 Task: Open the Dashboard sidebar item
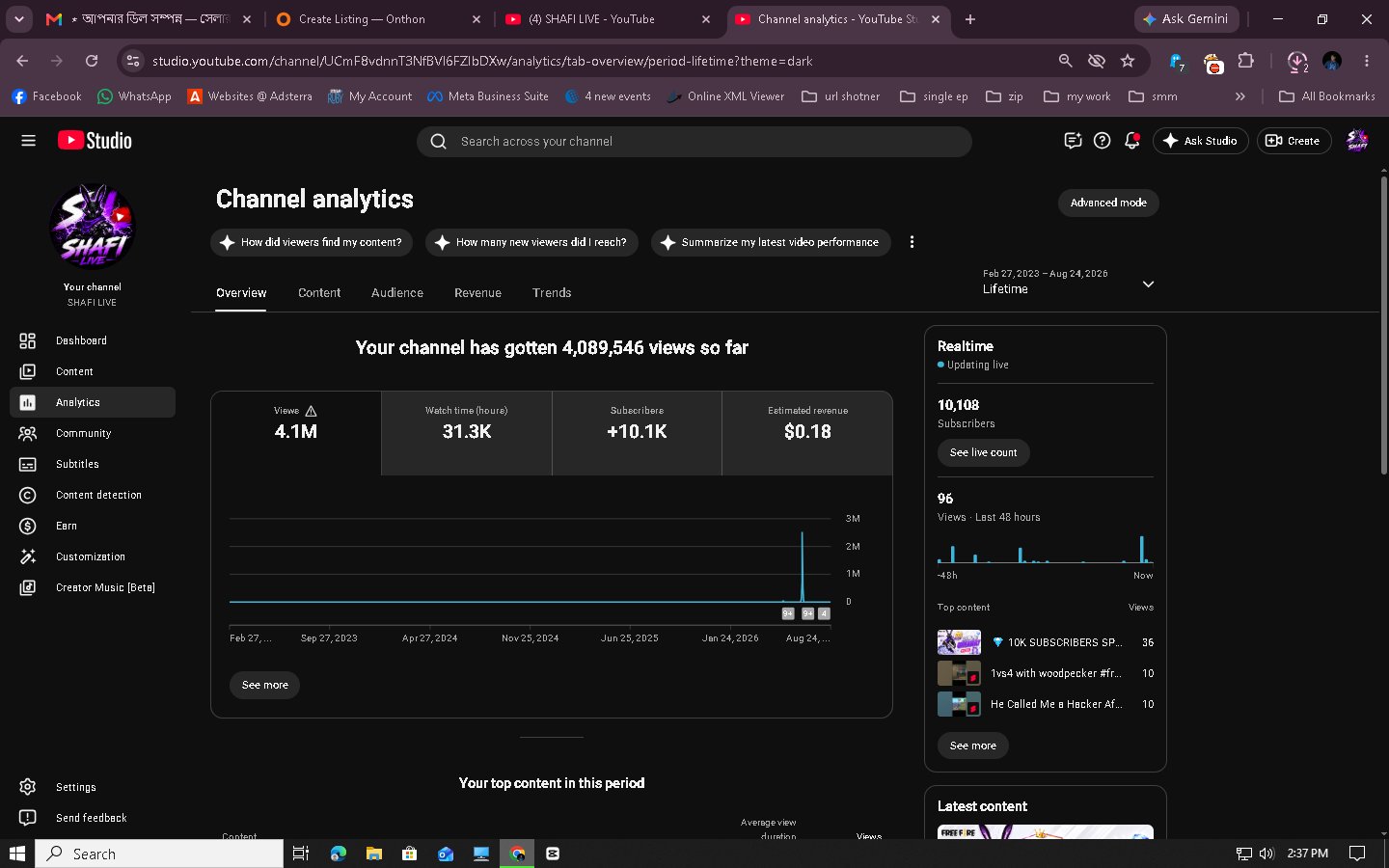[93, 340]
